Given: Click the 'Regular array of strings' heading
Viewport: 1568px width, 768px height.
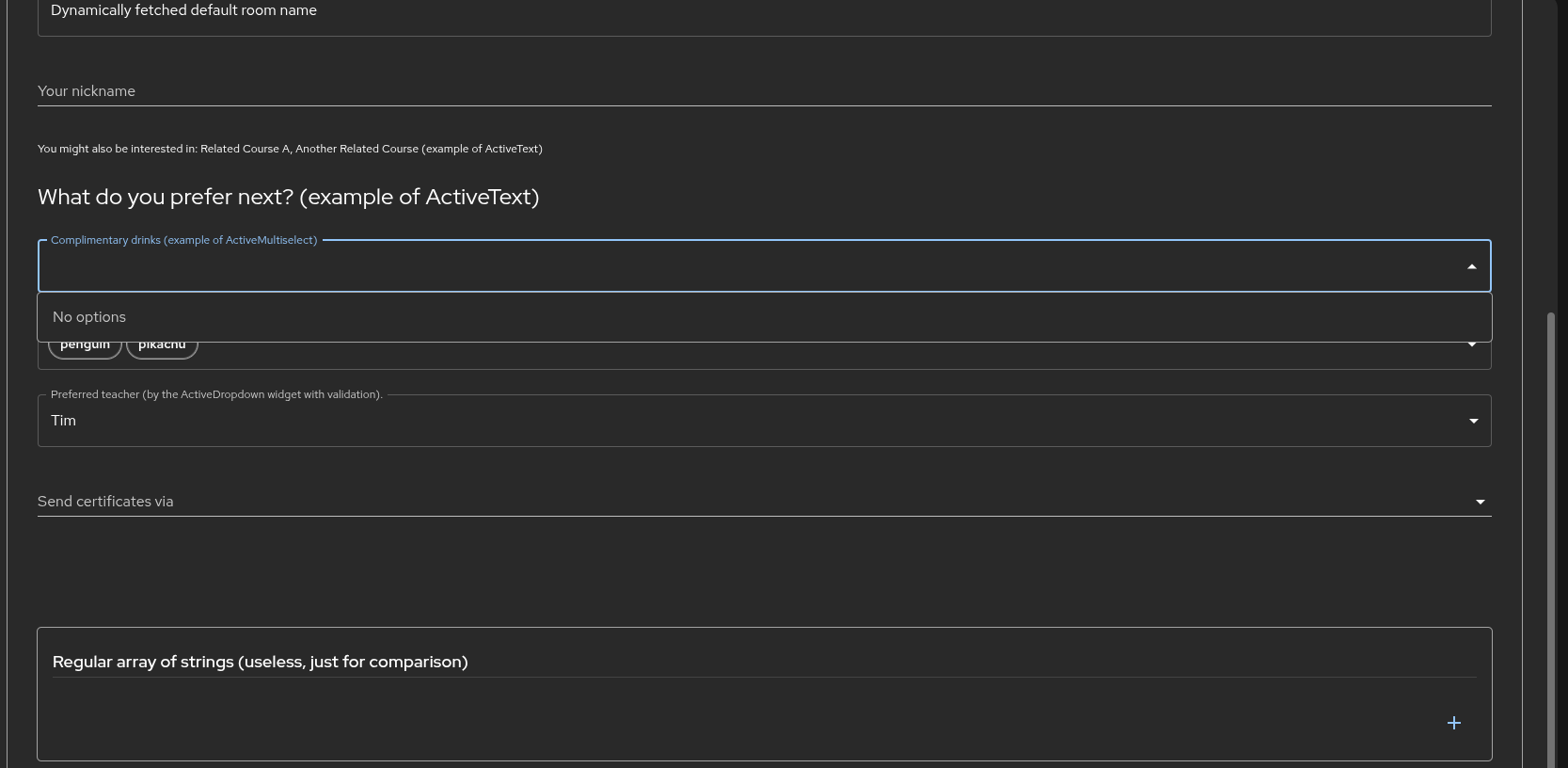Looking at the screenshot, I should (x=260, y=662).
